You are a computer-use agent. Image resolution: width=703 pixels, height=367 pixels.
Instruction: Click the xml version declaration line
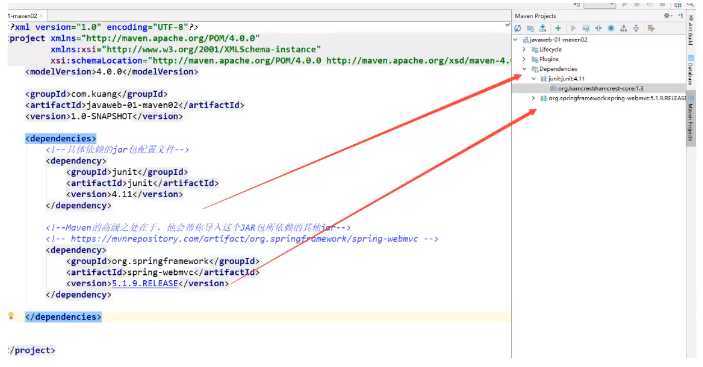click(104, 27)
